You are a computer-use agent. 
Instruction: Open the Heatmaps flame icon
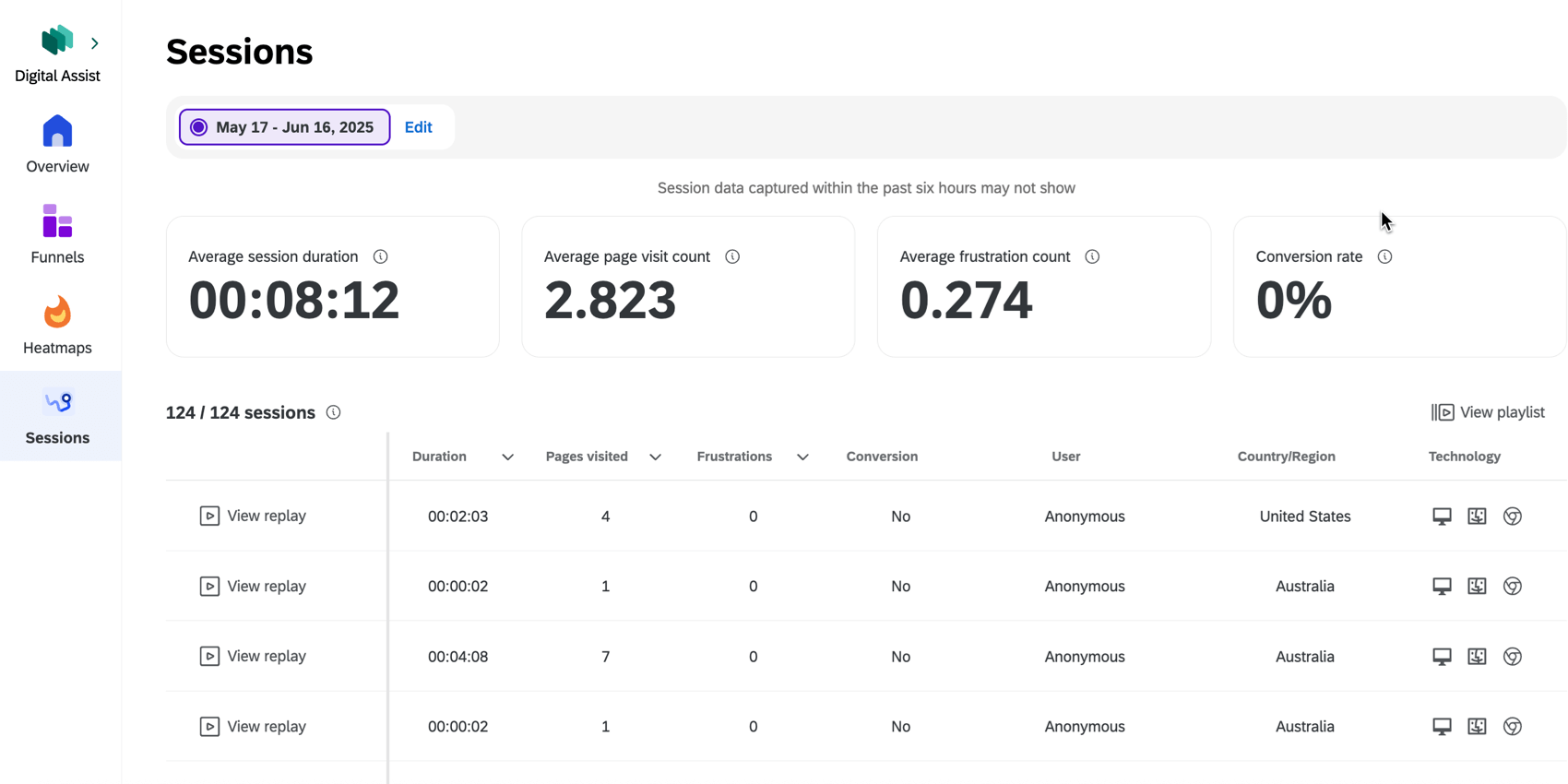coord(57,313)
